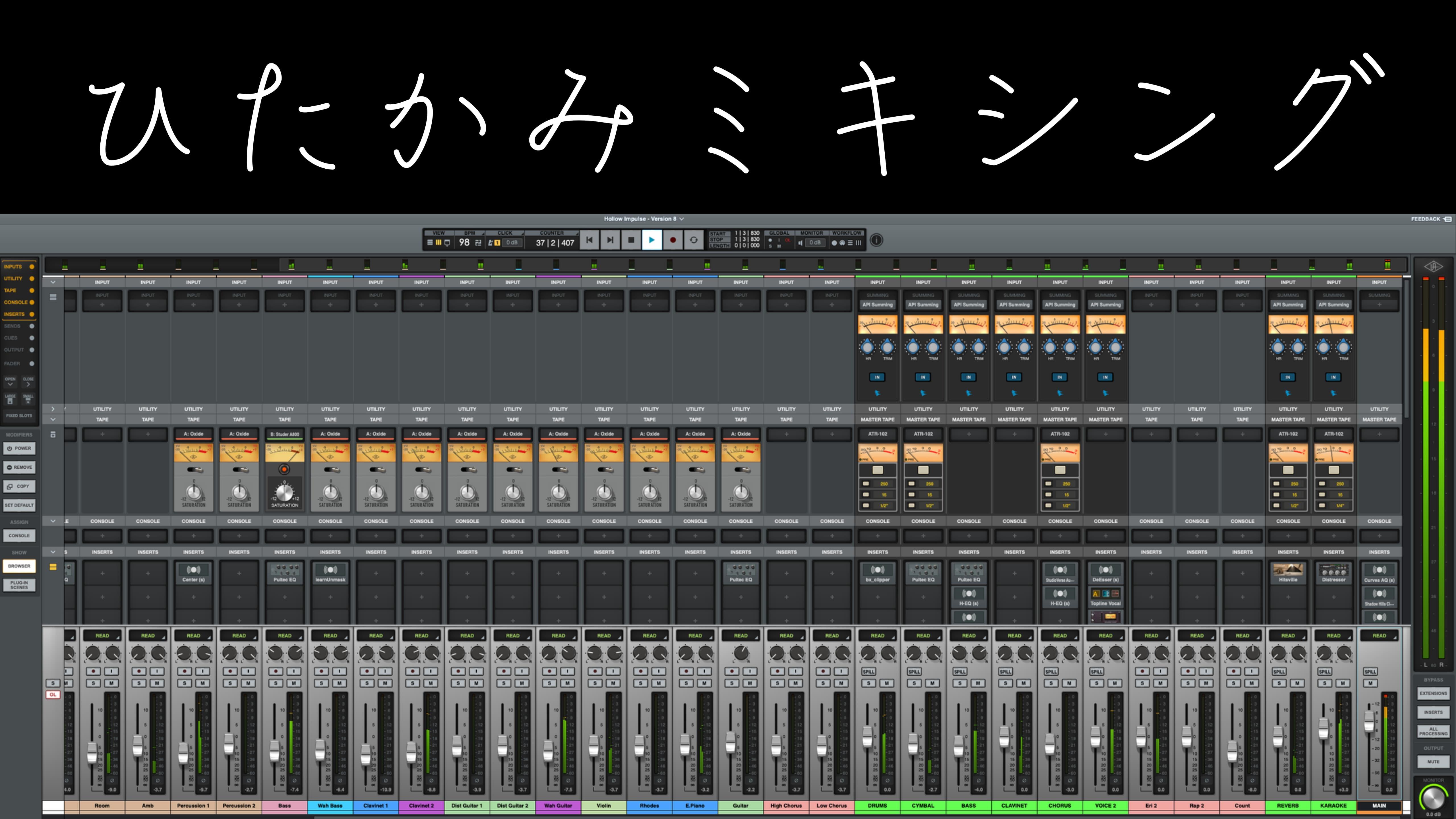Open the info button beside Workflow

pos(876,240)
